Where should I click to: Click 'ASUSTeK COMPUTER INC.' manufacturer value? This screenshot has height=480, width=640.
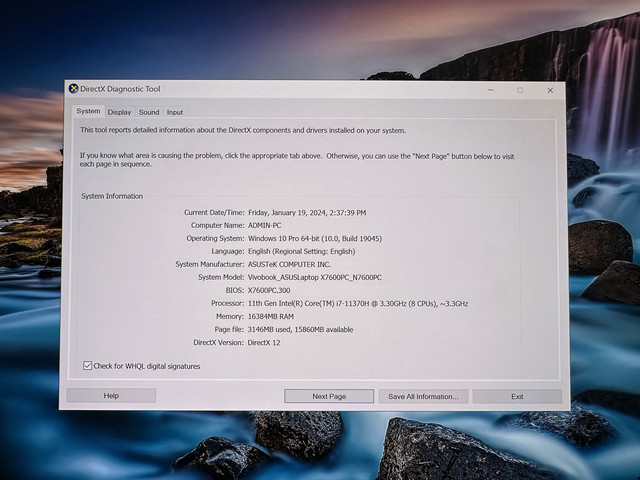click(x=289, y=264)
